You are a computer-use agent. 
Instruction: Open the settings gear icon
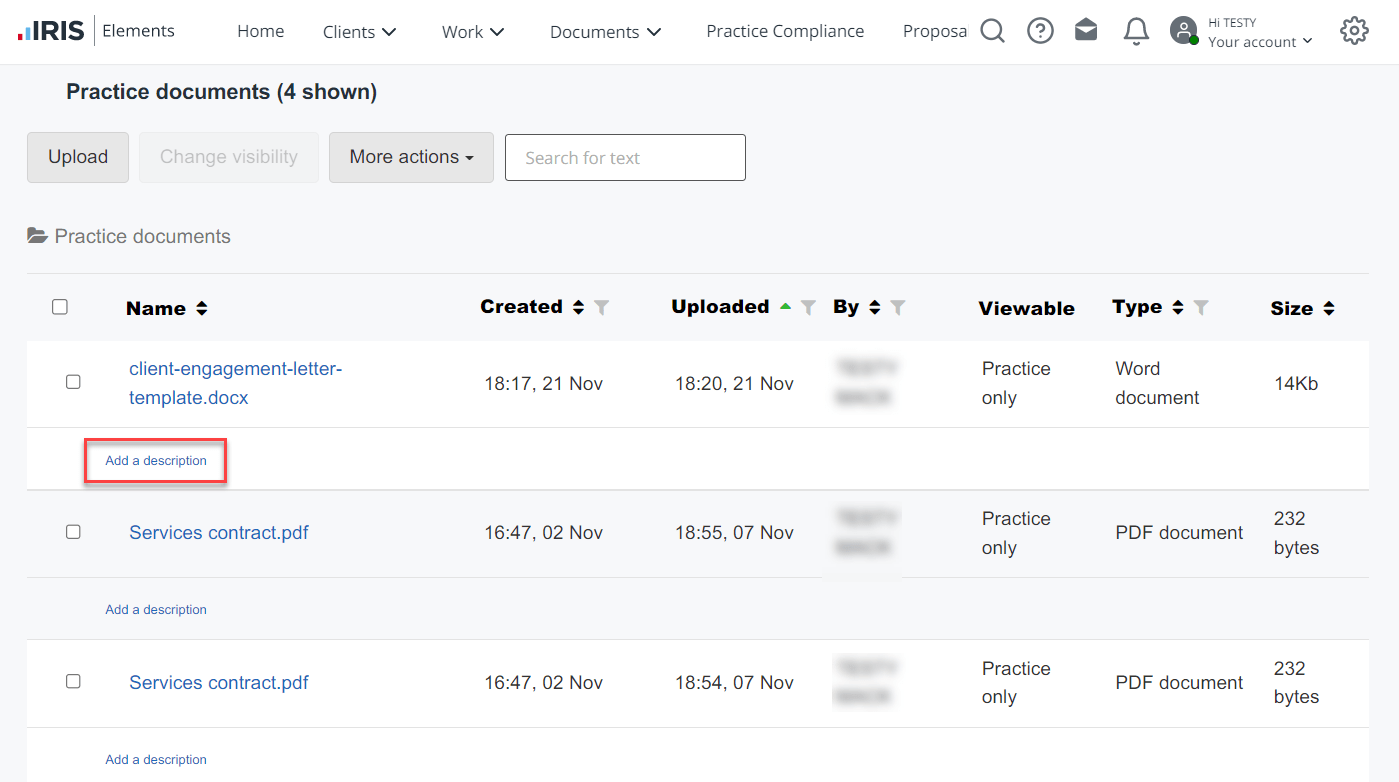[x=1354, y=31]
